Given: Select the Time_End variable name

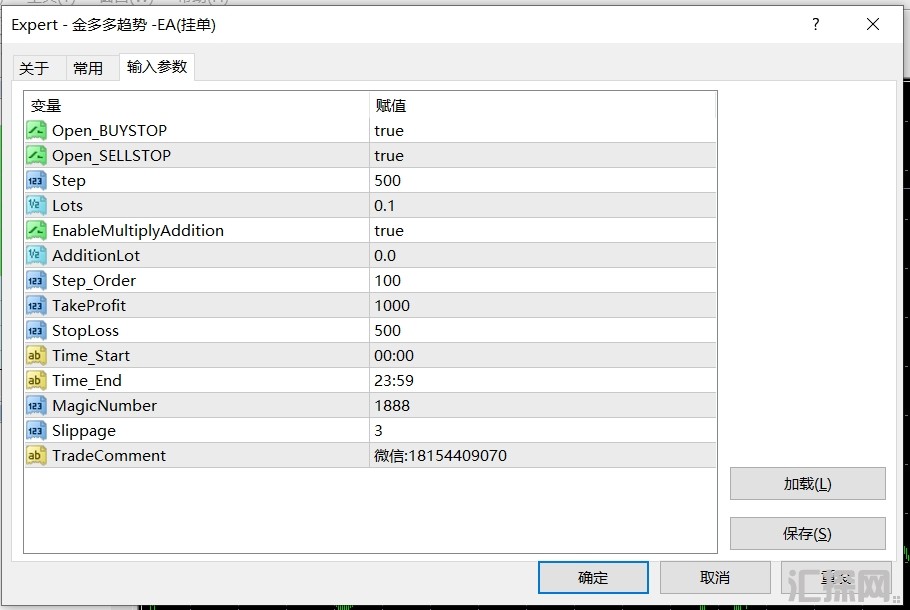Looking at the screenshot, I should tap(86, 381).
